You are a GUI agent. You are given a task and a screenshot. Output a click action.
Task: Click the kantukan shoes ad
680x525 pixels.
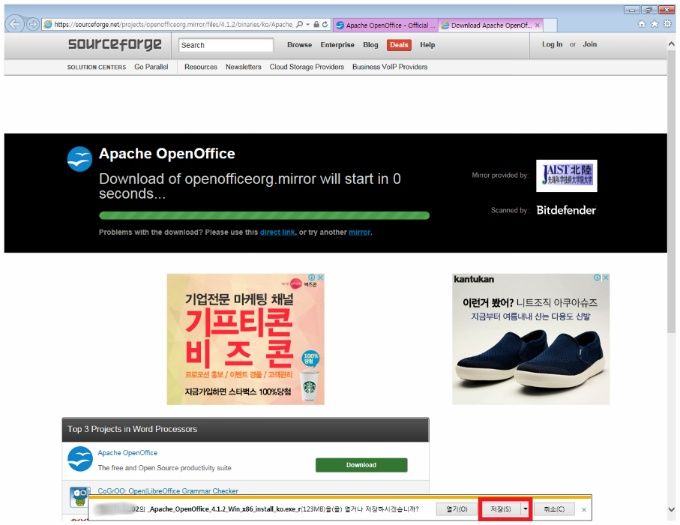click(531, 339)
